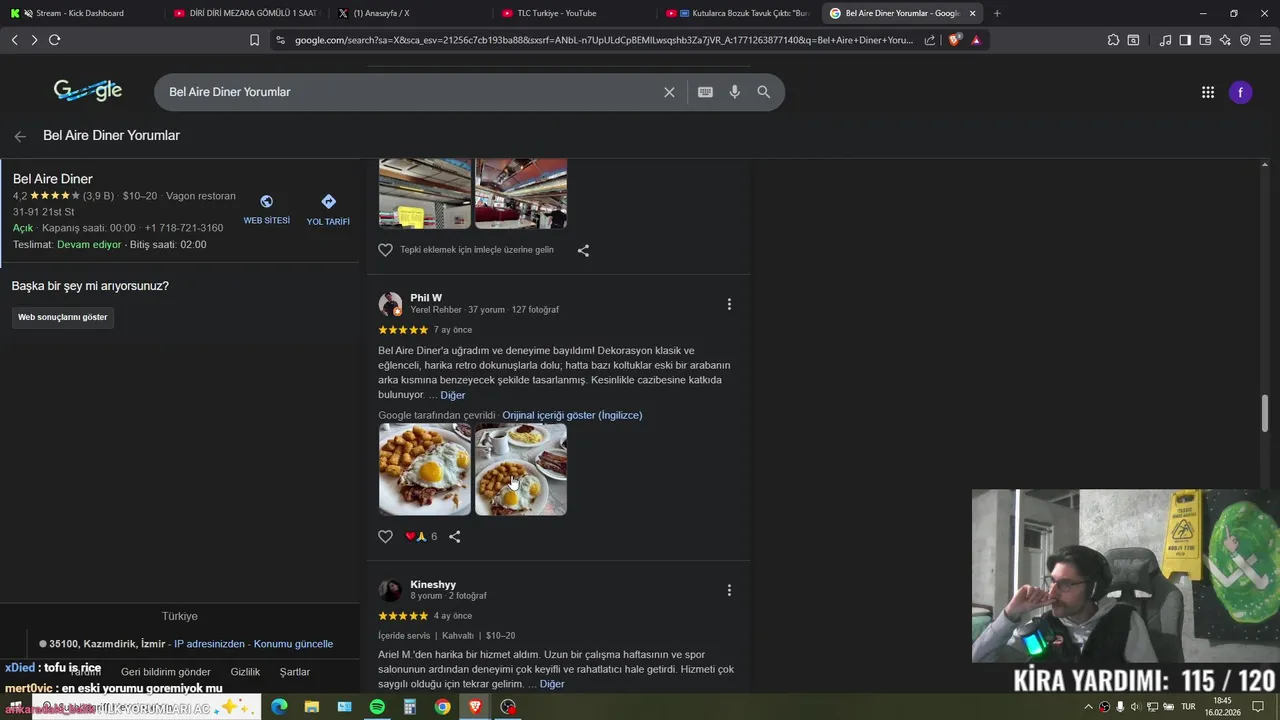Switch to the Anasayfa / X tab

[410, 13]
